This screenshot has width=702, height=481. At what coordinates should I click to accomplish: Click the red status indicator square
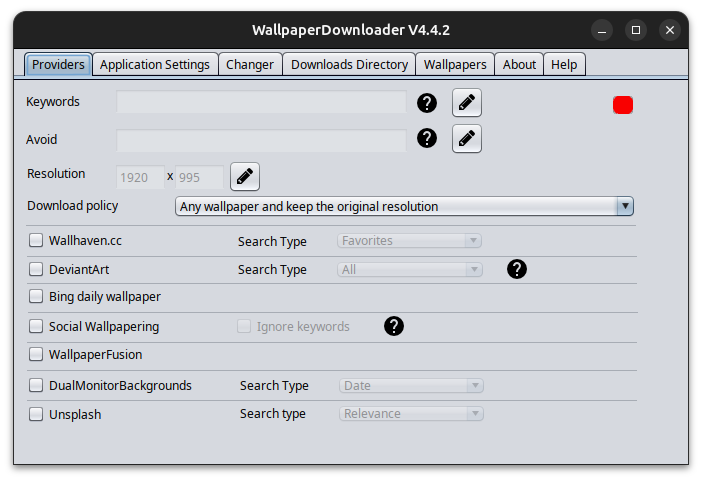click(x=623, y=105)
